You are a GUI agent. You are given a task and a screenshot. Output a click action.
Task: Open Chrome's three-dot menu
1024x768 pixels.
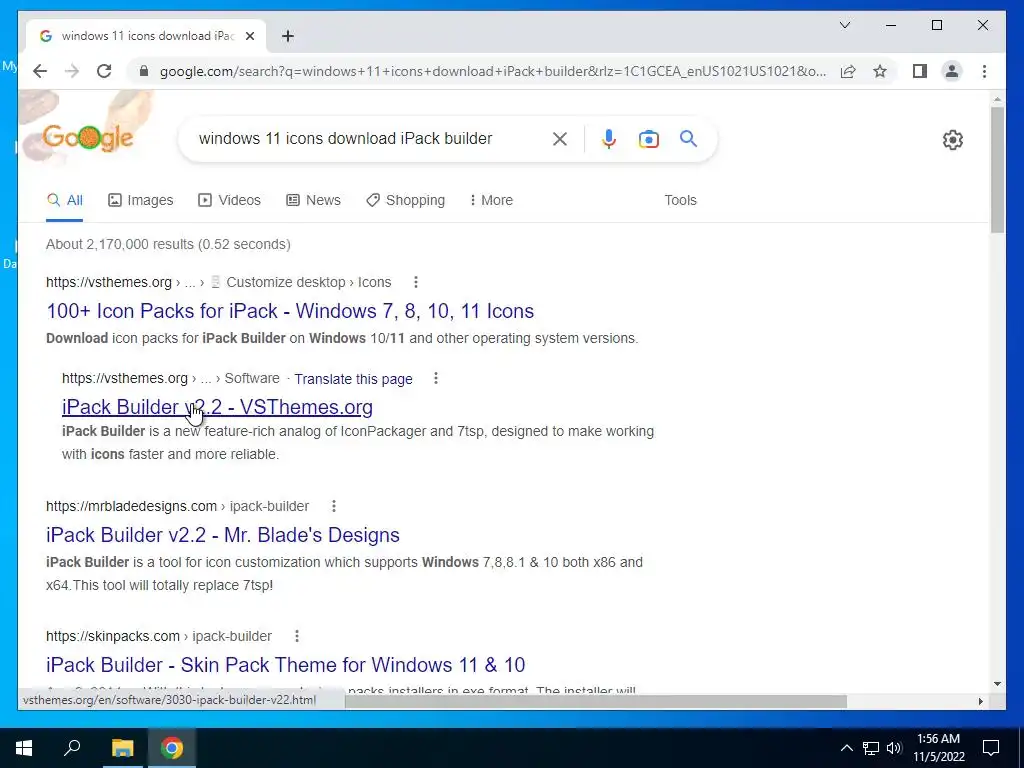pyautogui.click(x=984, y=71)
